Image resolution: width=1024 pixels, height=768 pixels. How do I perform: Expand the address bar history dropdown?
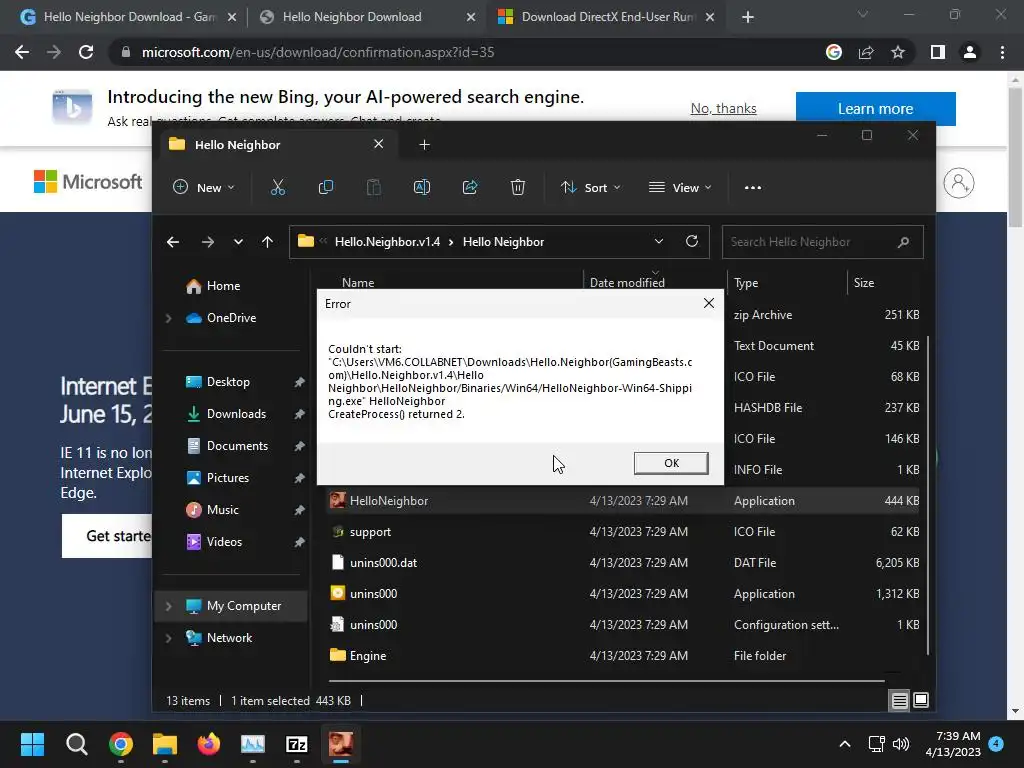click(x=659, y=242)
